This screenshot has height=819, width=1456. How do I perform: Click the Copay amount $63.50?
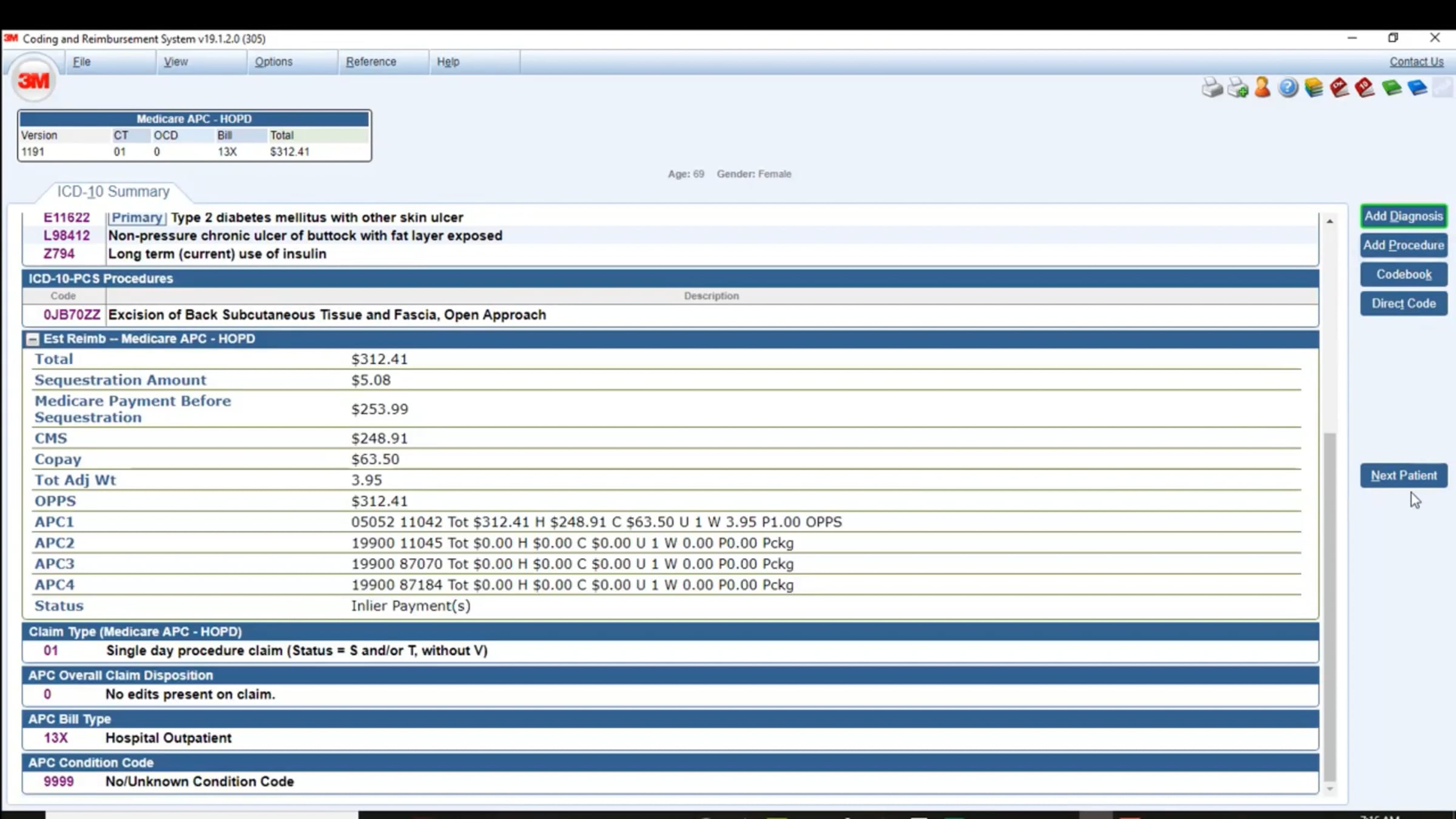(x=375, y=459)
